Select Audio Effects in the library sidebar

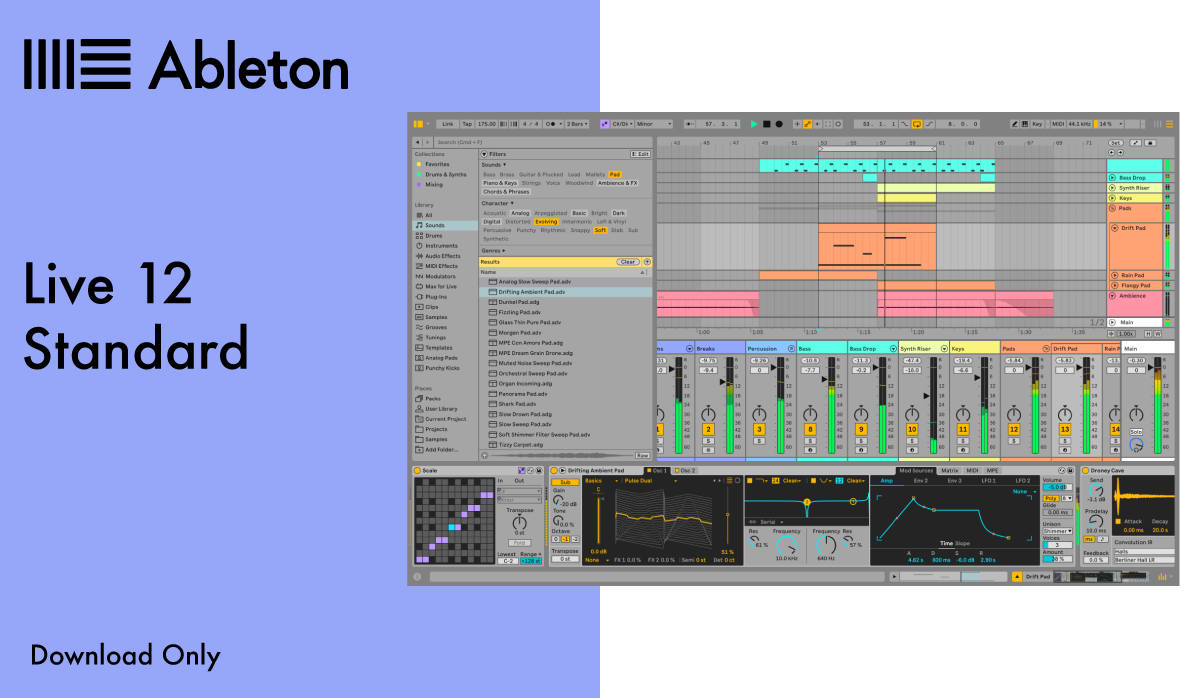[442, 256]
